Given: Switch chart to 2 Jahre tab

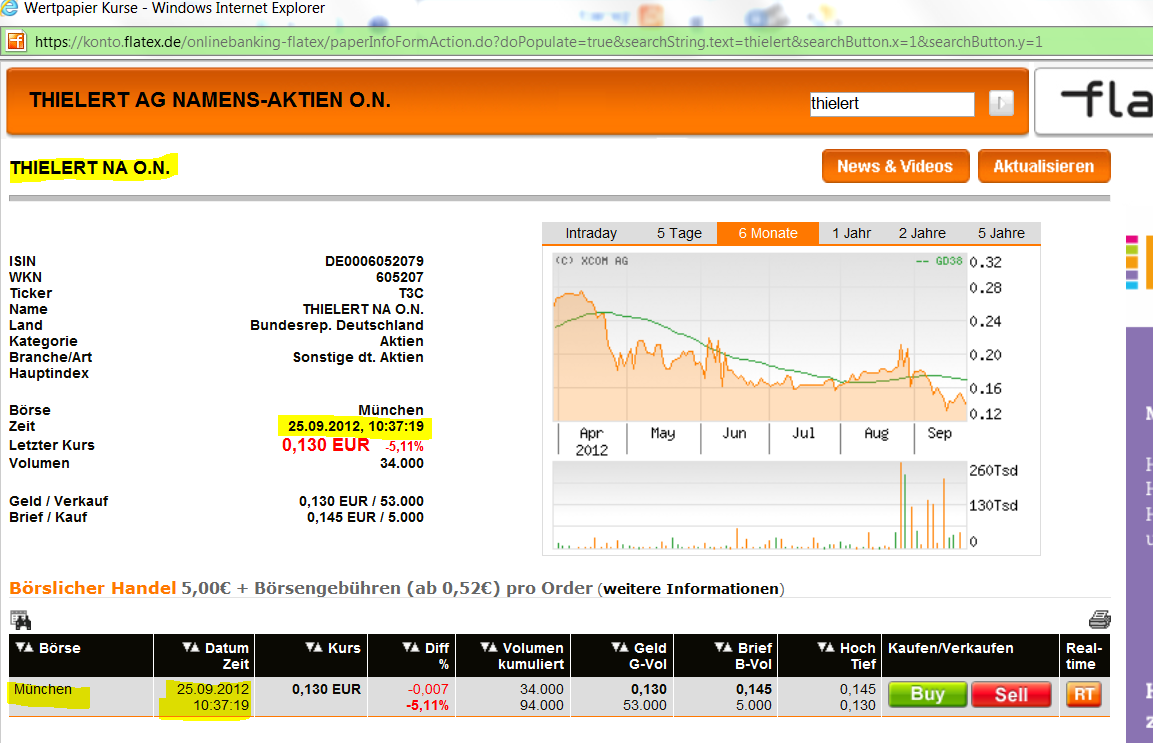Looking at the screenshot, I should [x=922, y=233].
